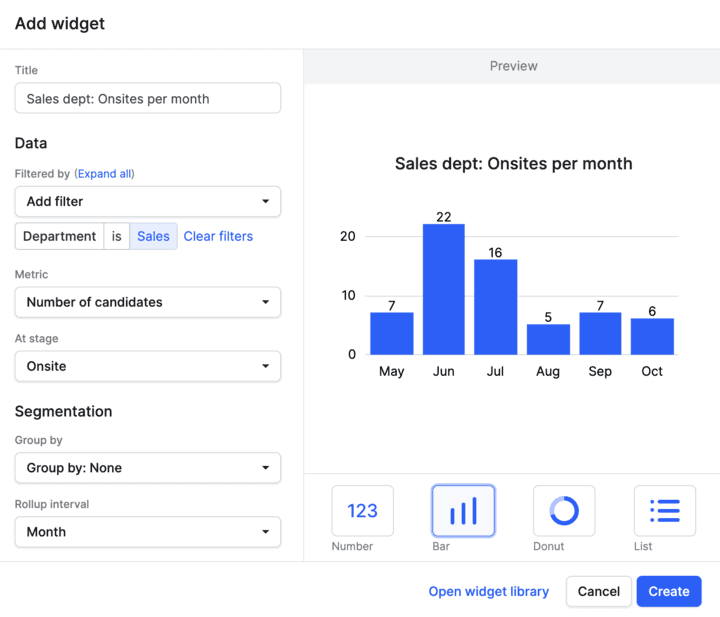Click the Expand all filters link
Image resolution: width=720 pixels, height=617 pixels.
tap(104, 174)
